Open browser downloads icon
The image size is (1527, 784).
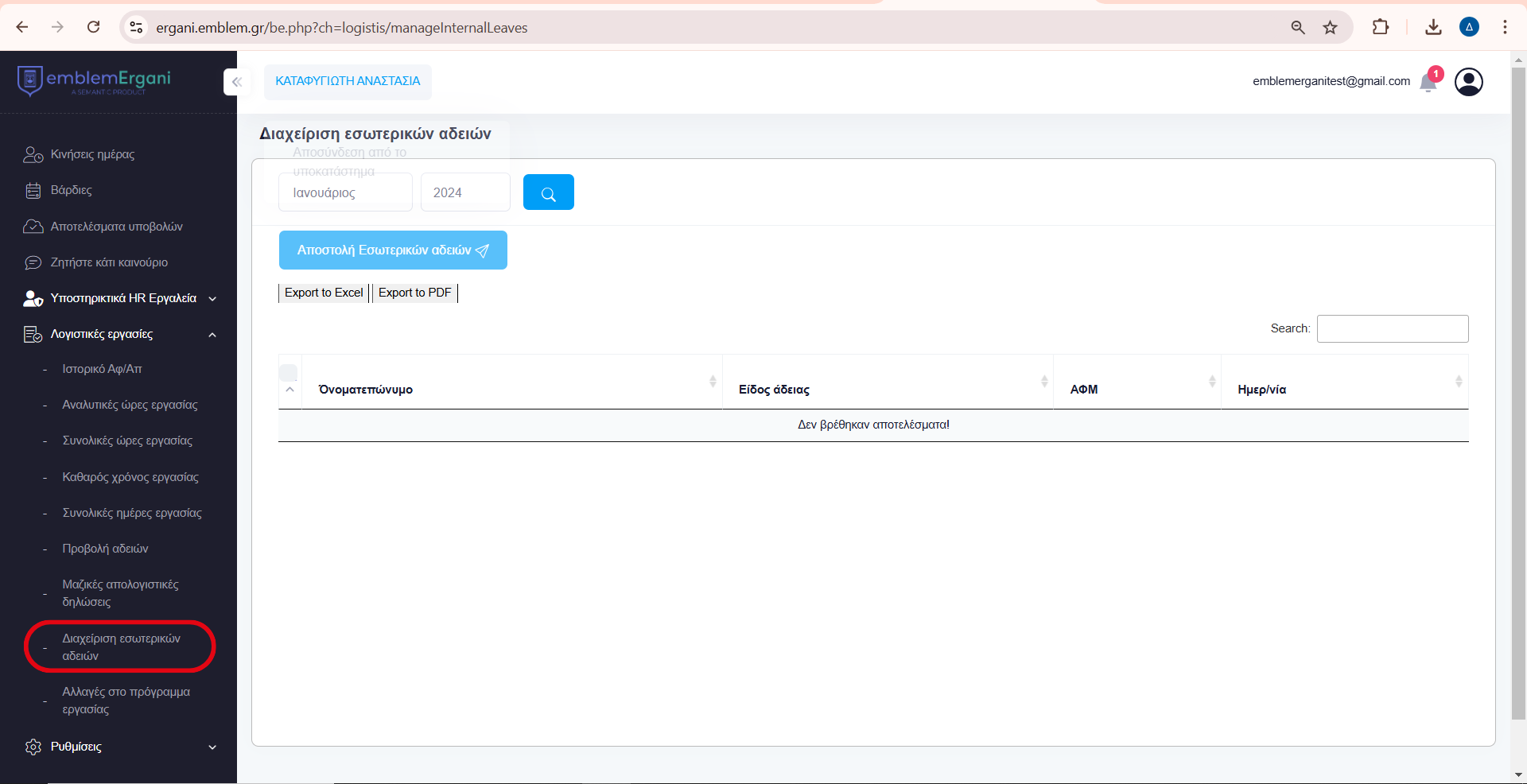point(1433,28)
